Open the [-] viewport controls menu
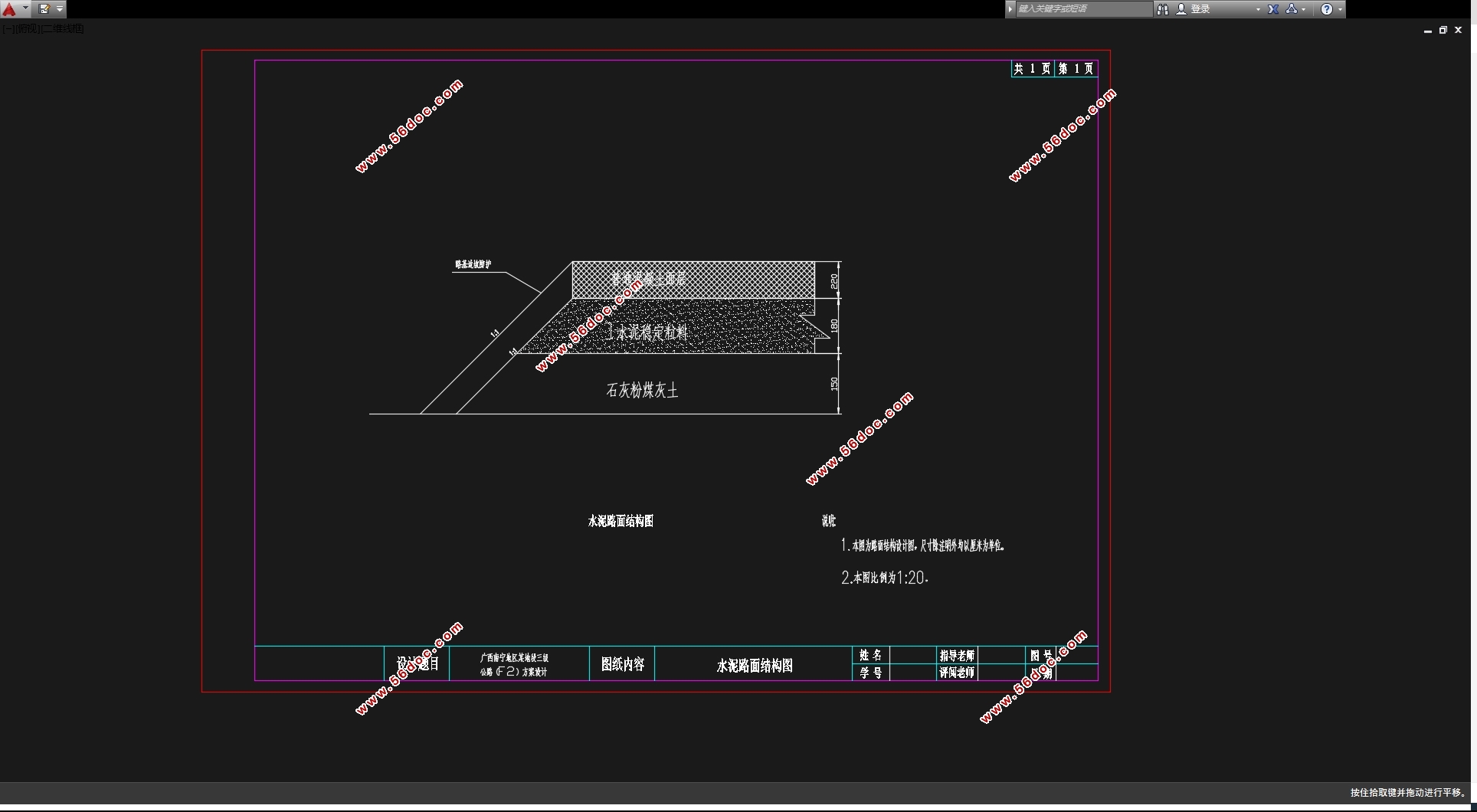 tap(8, 29)
